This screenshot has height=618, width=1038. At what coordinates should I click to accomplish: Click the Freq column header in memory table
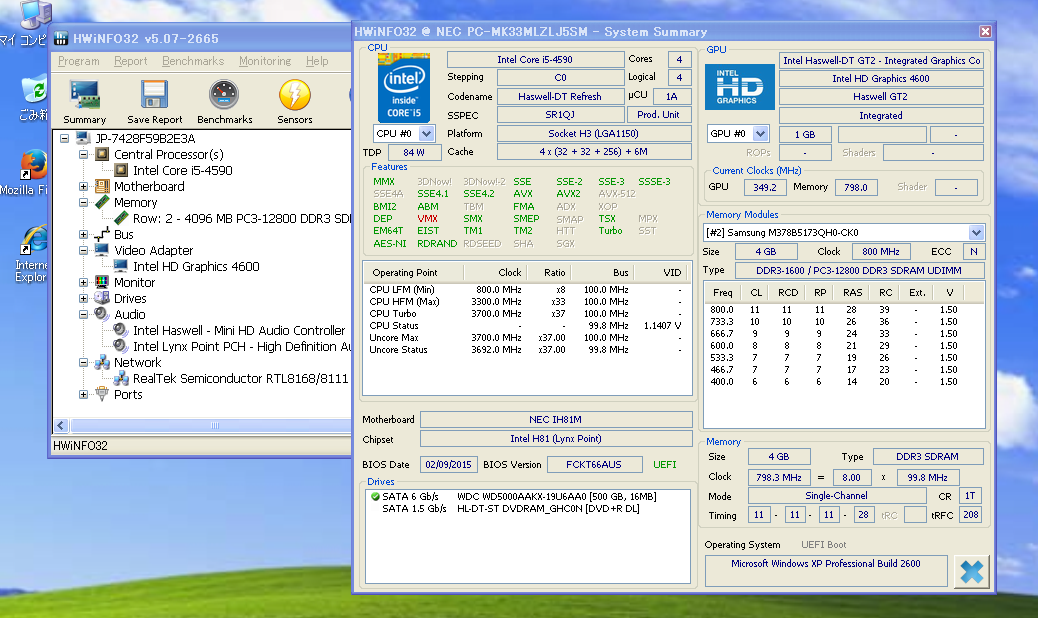tap(722, 292)
